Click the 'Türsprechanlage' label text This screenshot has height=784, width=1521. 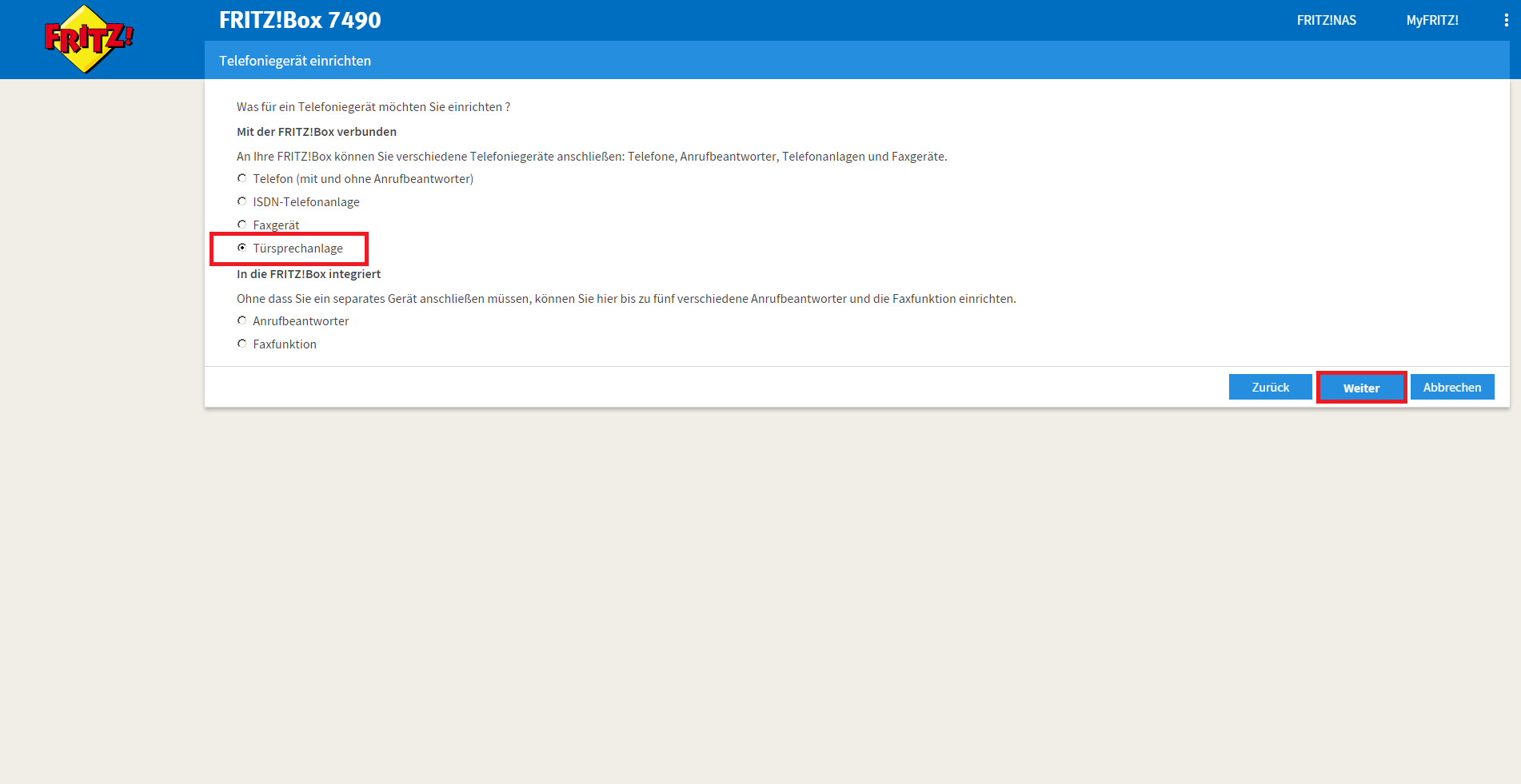297,249
